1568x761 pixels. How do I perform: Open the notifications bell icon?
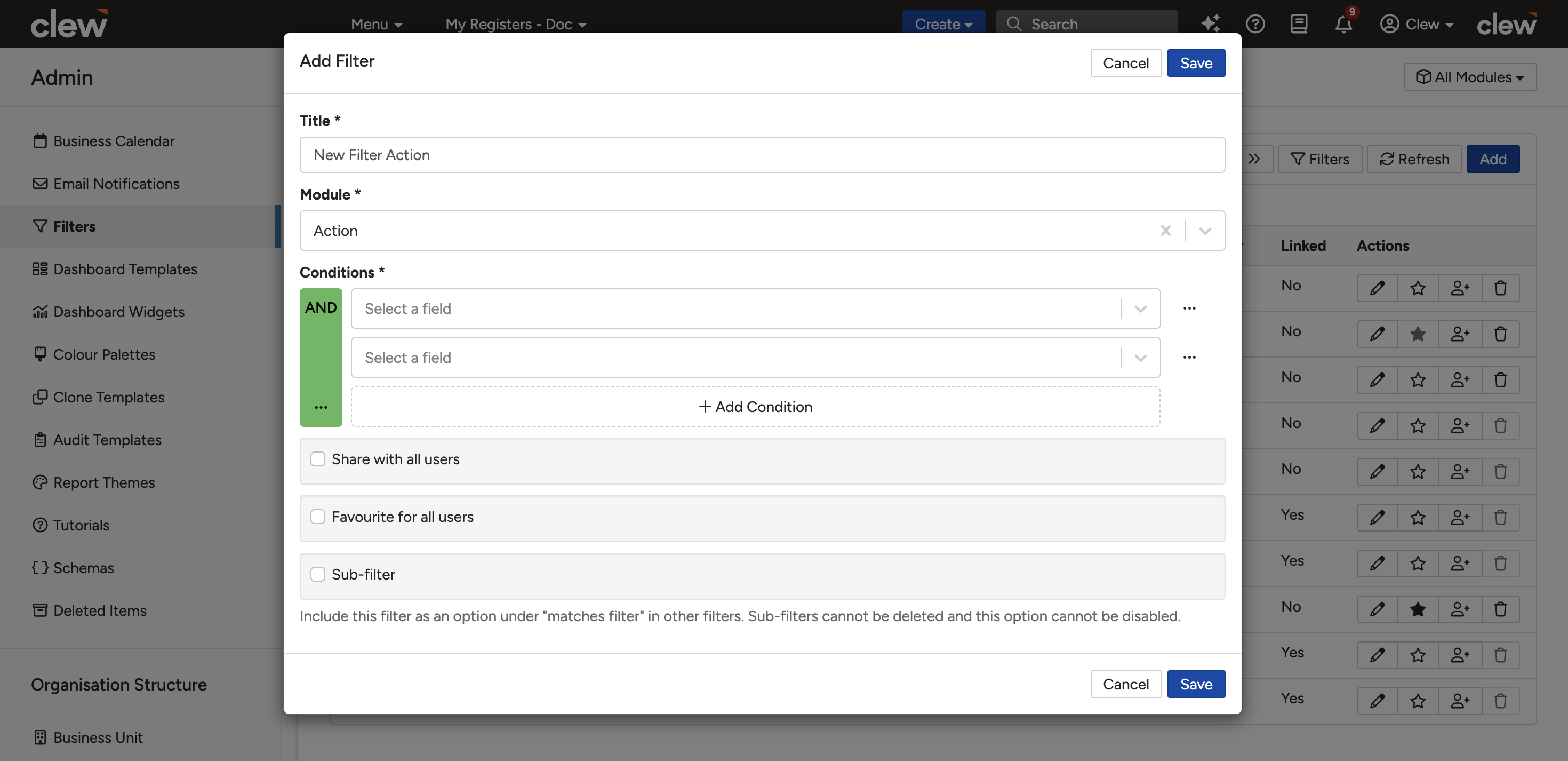tap(1343, 24)
